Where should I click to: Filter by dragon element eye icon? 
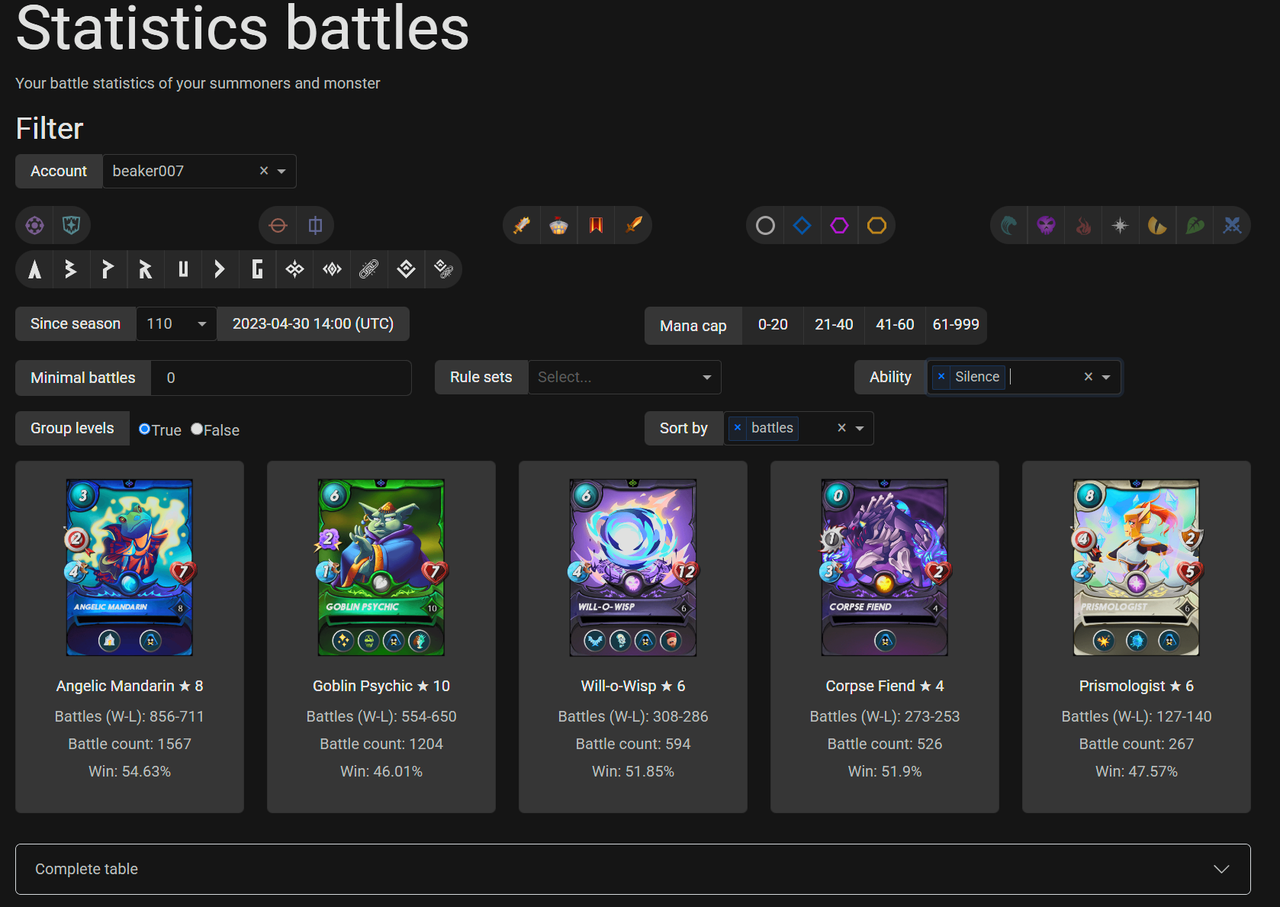(x=1157, y=226)
